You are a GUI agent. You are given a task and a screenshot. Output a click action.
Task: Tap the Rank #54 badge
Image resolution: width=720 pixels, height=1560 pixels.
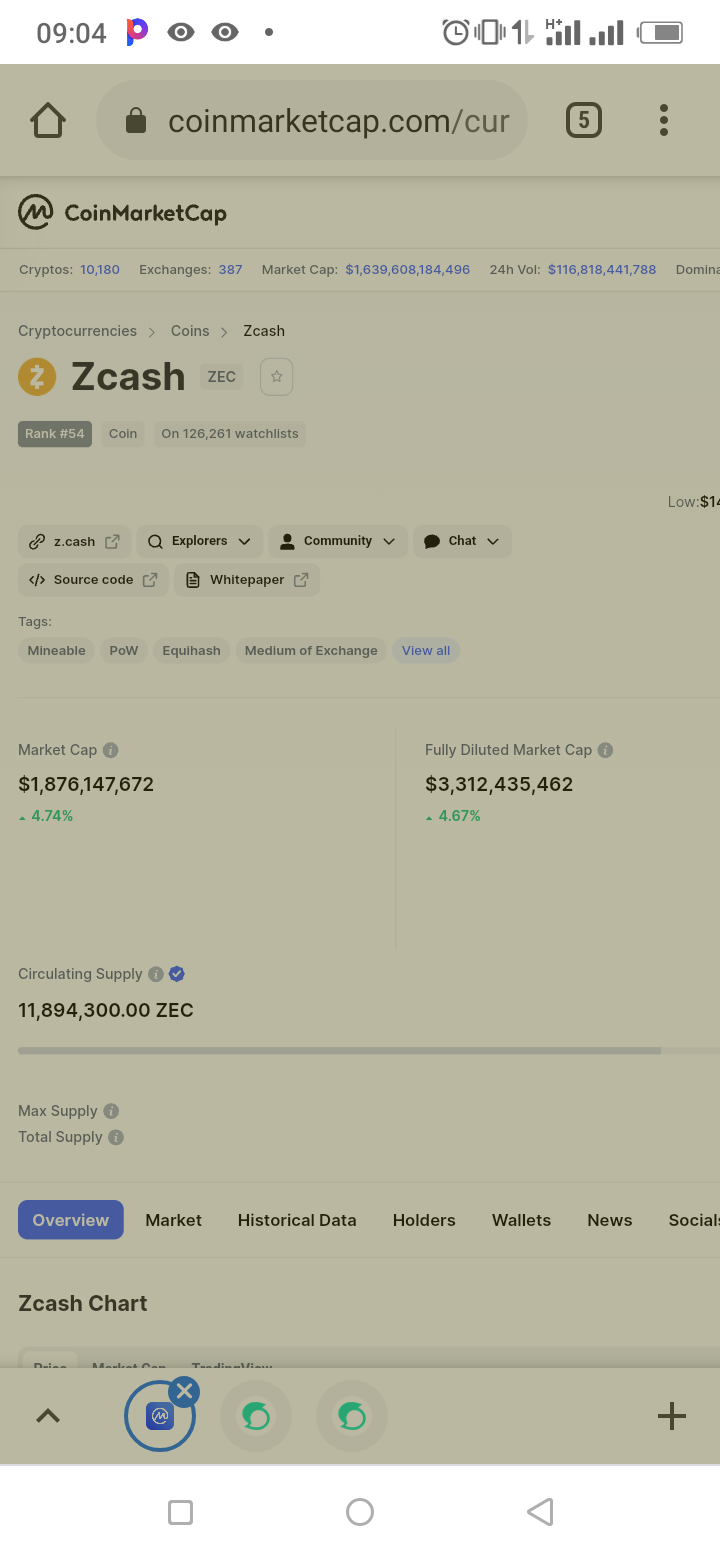coord(55,434)
